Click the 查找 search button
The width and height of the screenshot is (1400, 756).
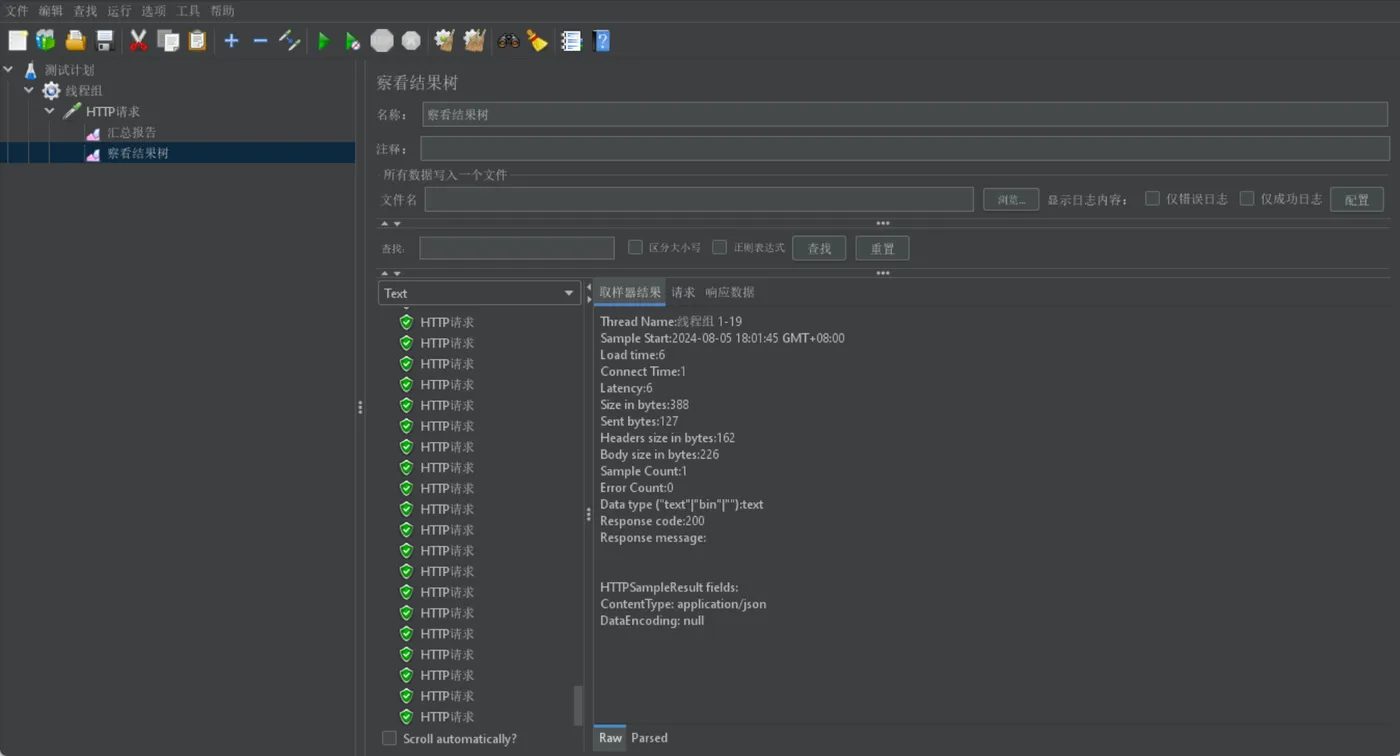coord(819,248)
